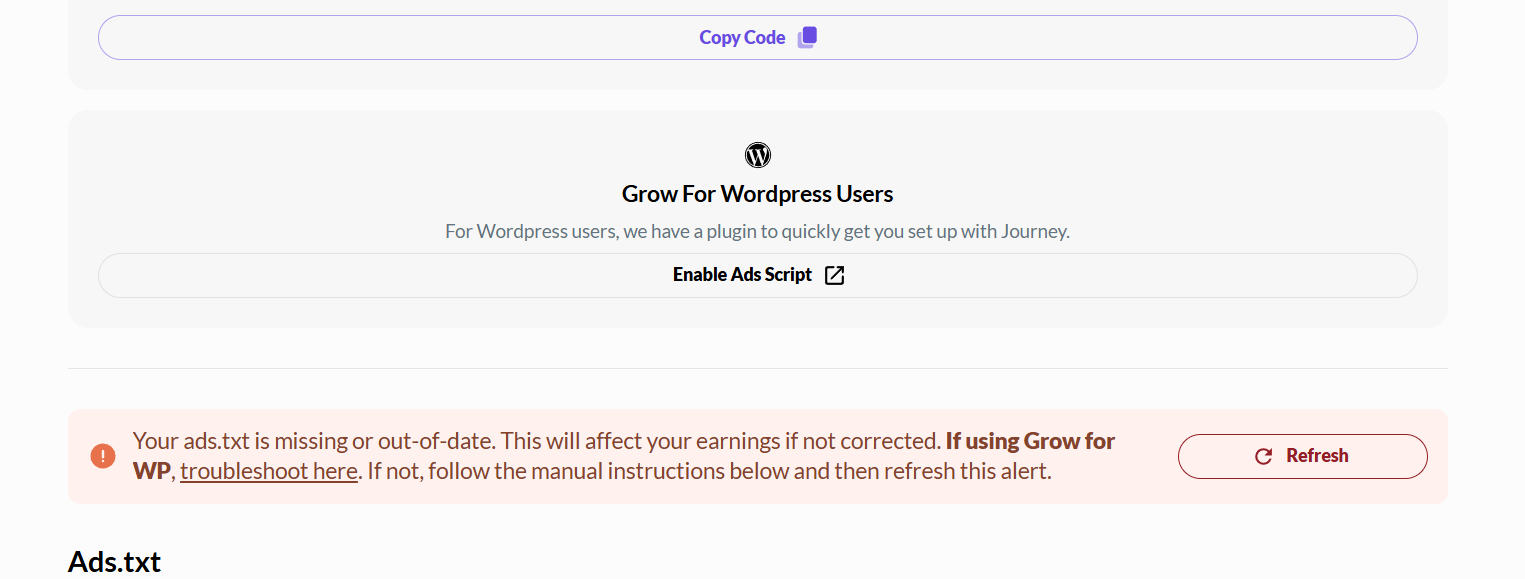The height and width of the screenshot is (579, 1525).
Task: Click the Copy Code button
Action: pos(741,38)
